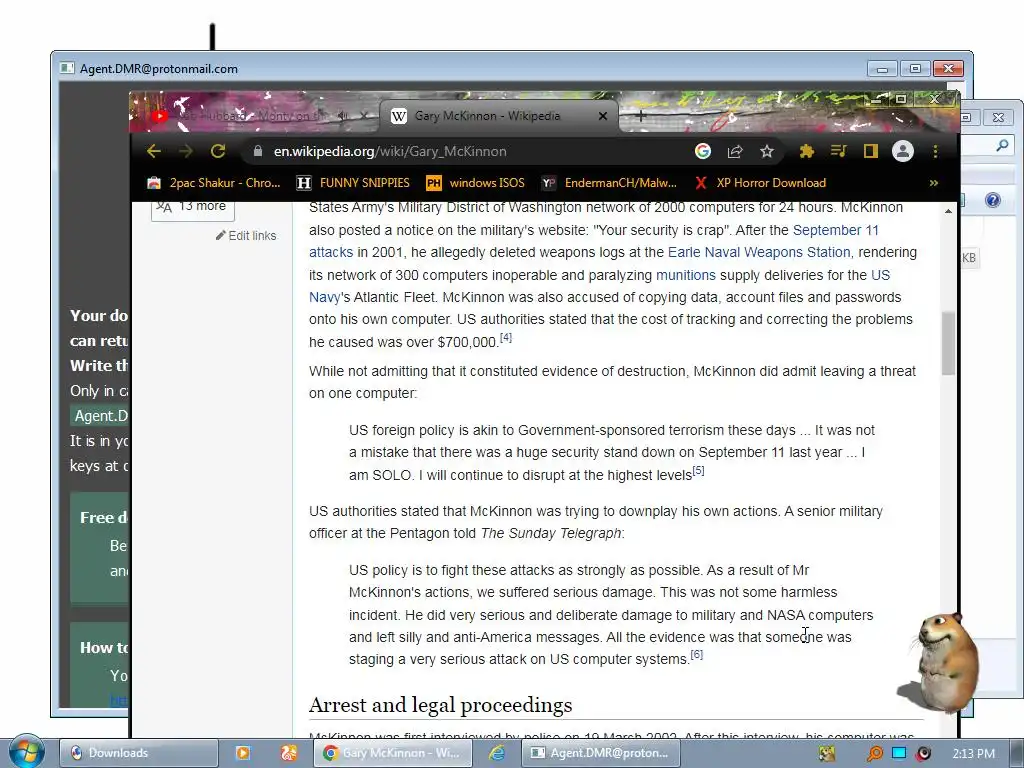
Task: Click the hamster tray icon
Action: pyautogui.click(x=827, y=754)
